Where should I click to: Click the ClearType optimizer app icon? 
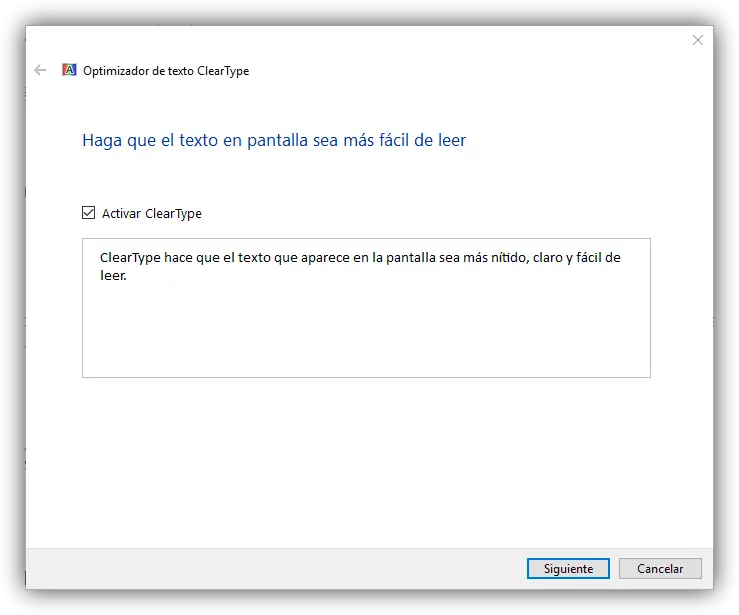click(69, 70)
